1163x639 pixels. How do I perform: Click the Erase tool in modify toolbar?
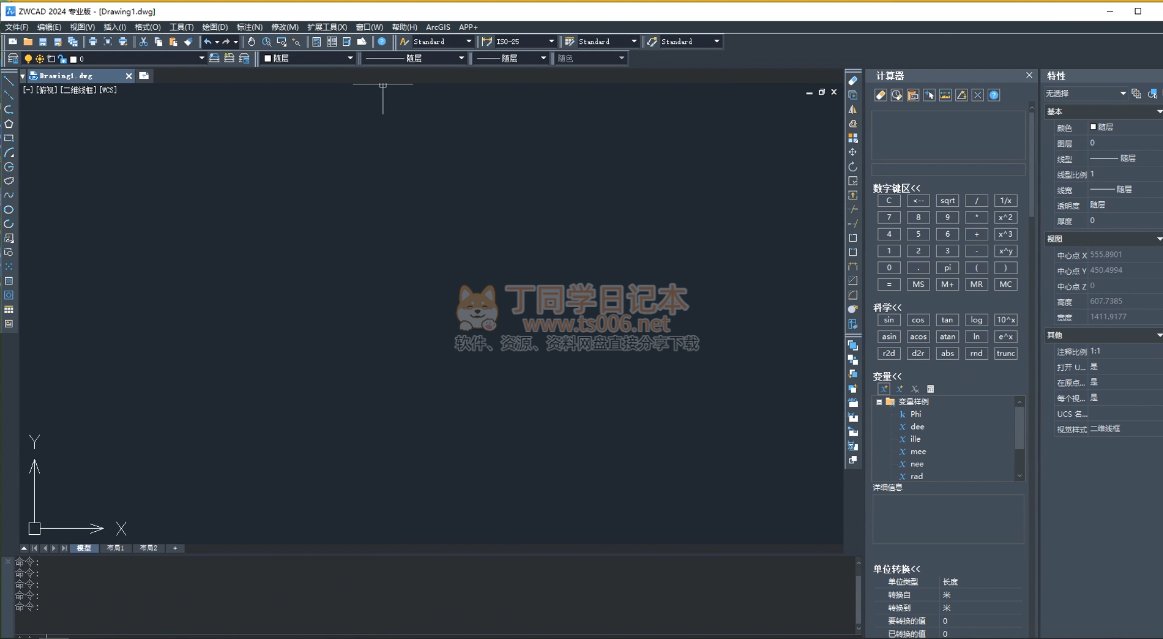click(x=853, y=80)
